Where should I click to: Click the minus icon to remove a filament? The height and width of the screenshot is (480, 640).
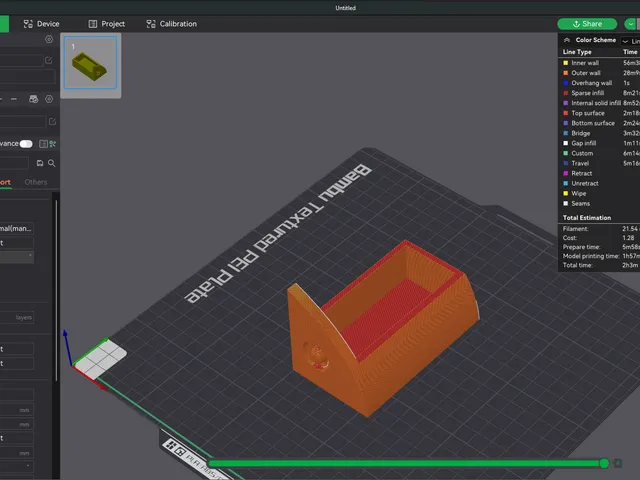(14, 99)
